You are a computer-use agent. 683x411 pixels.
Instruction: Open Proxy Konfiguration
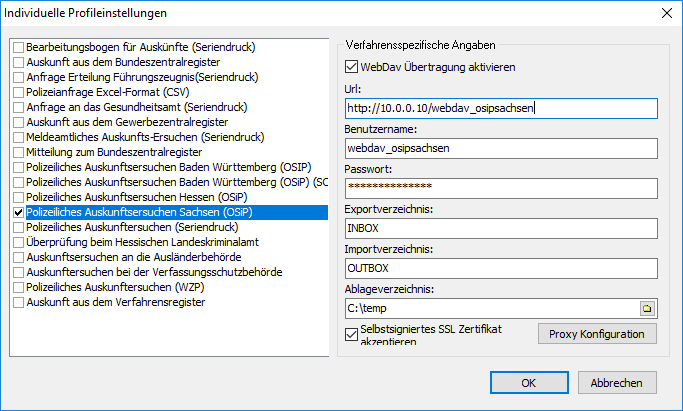pyautogui.click(x=597, y=333)
